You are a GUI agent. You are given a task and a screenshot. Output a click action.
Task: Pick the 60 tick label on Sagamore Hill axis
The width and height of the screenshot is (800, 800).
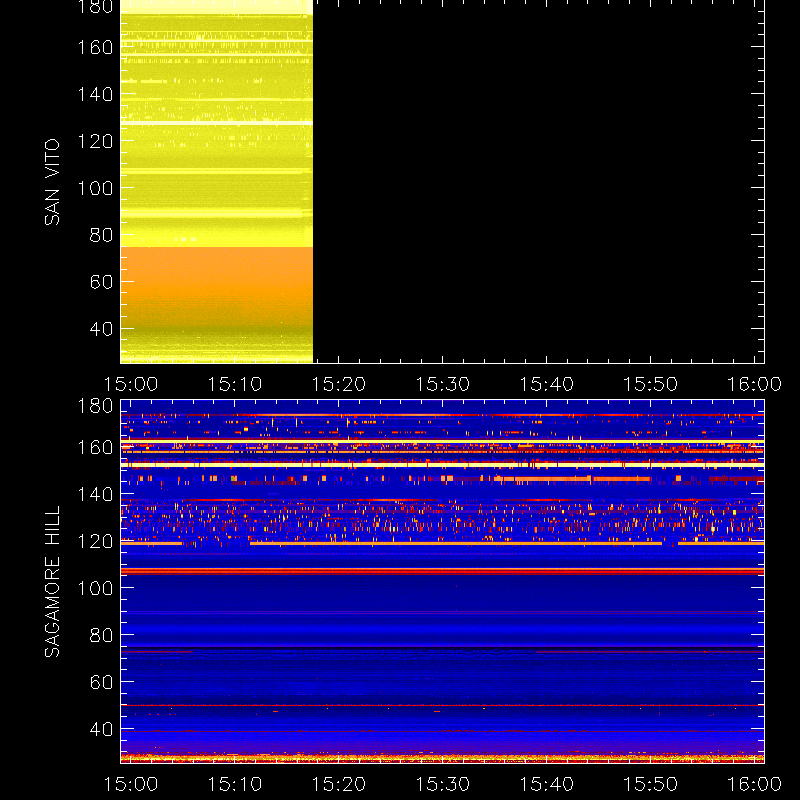101,682
